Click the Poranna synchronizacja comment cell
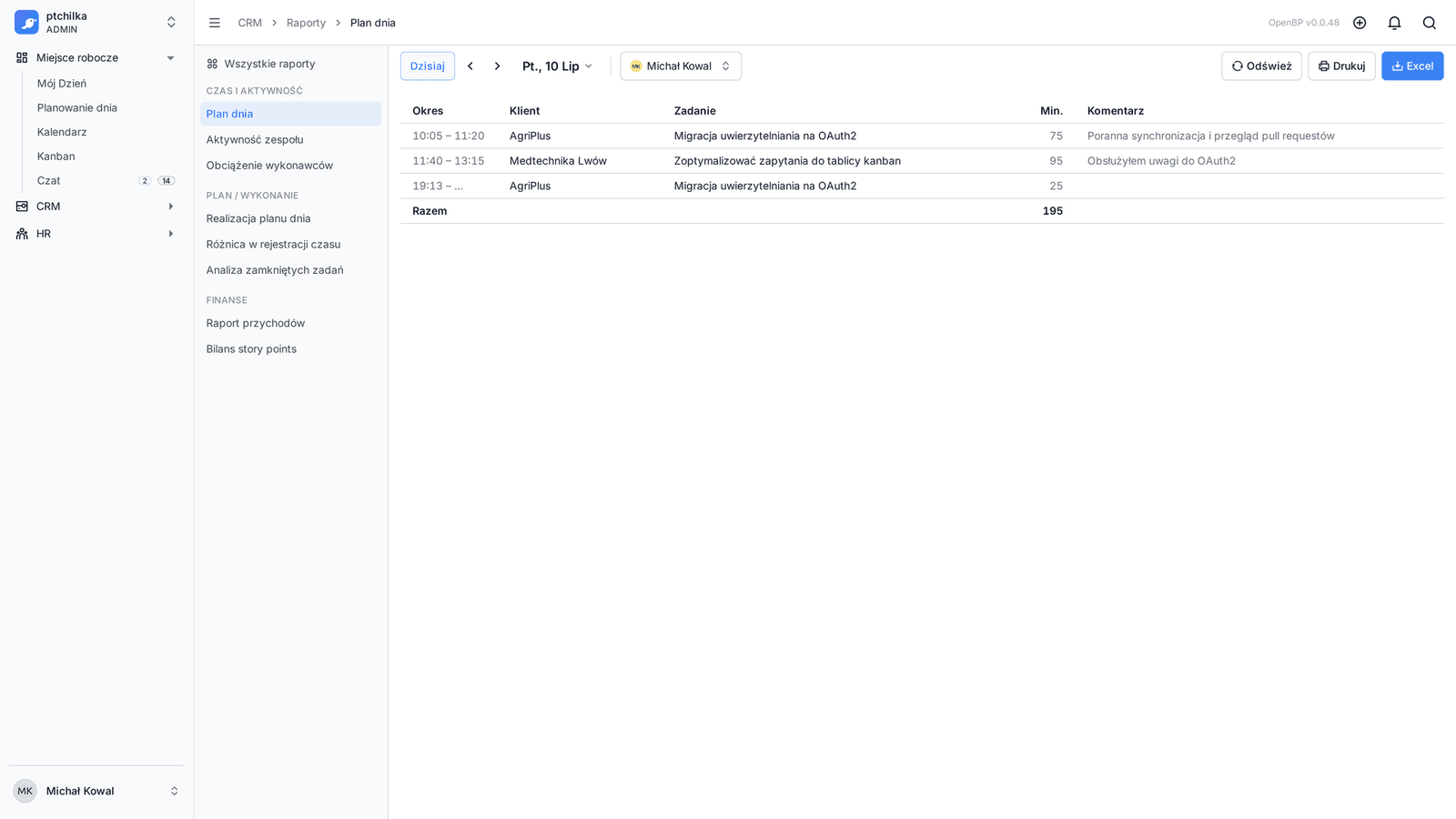The image size is (1456, 819). pos(1211,136)
